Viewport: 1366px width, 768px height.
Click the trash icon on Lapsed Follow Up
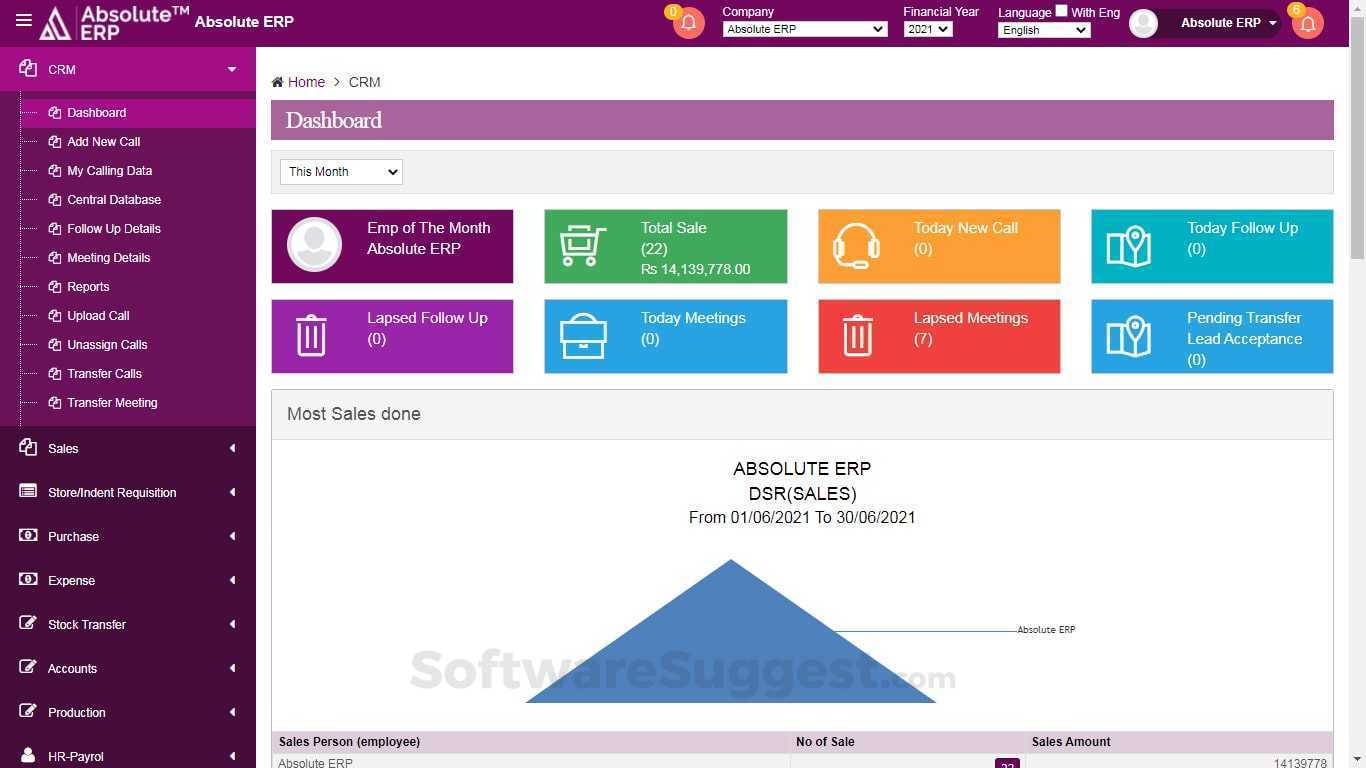[x=311, y=336]
